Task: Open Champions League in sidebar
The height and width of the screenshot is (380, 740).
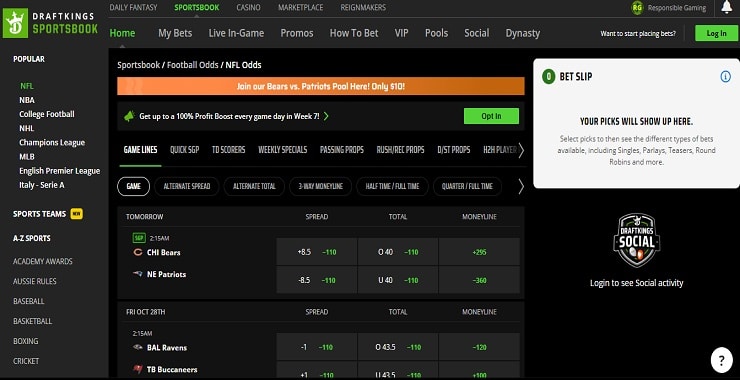Action: (52, 143)
